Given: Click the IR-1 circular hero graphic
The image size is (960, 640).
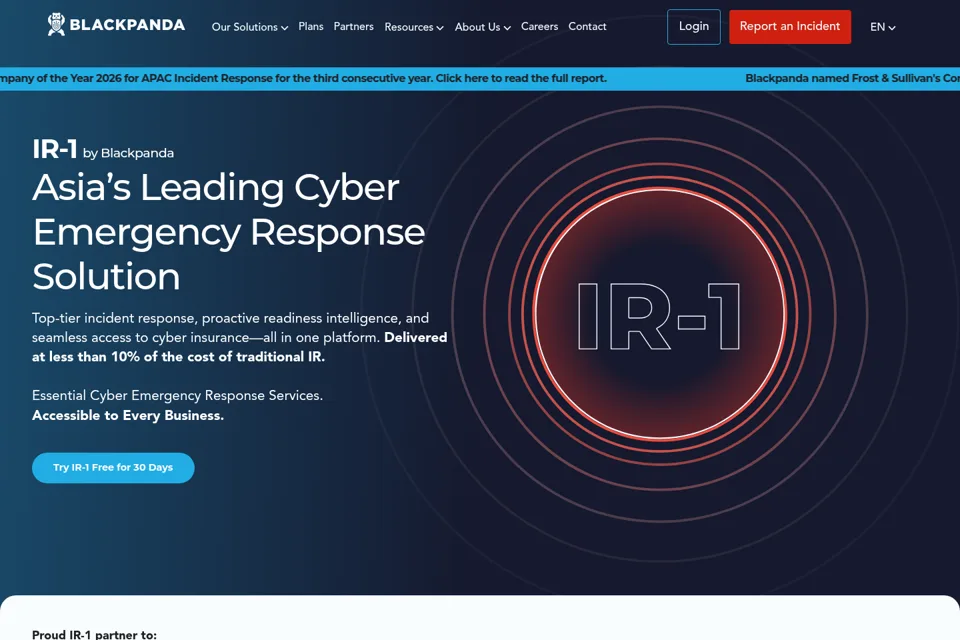Looking at the screenshot, I should (660, 314).
